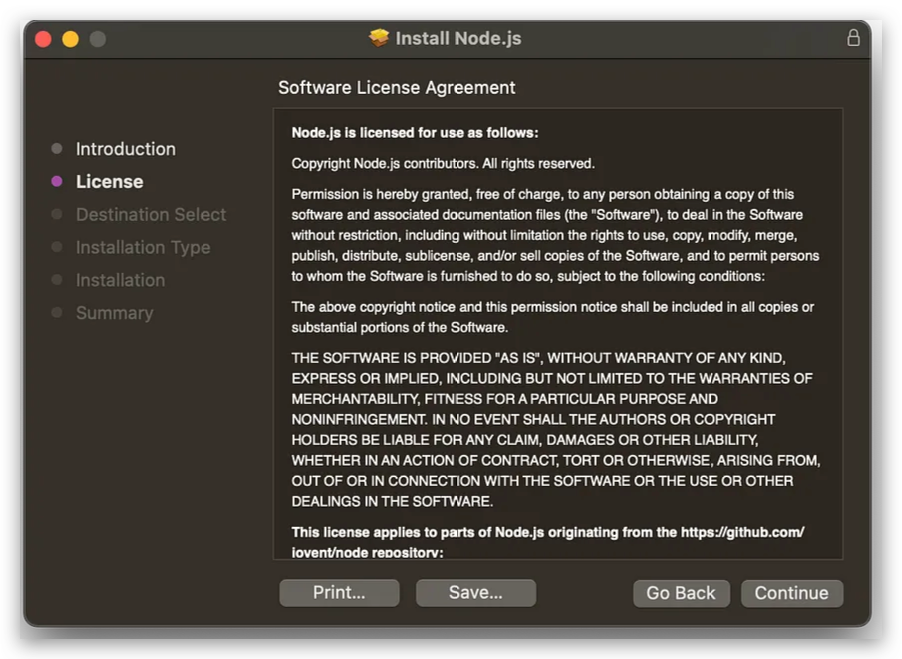Click the bullet beside Installation Type
This screenshot has height=659, width=902.
(57, 247)
